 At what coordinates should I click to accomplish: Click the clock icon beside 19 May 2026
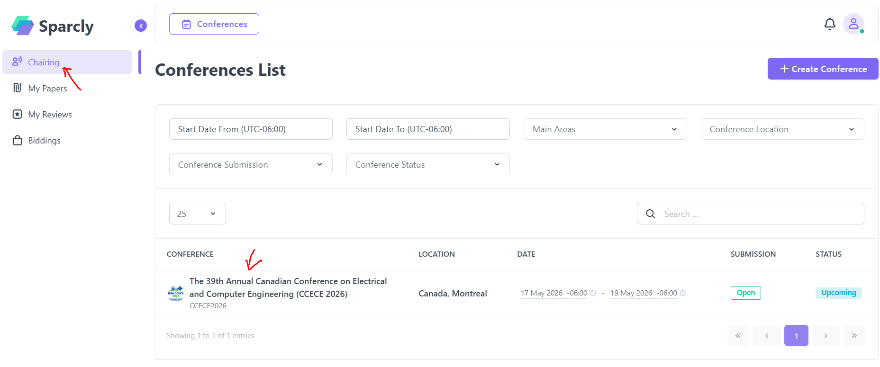pos(683,293)
